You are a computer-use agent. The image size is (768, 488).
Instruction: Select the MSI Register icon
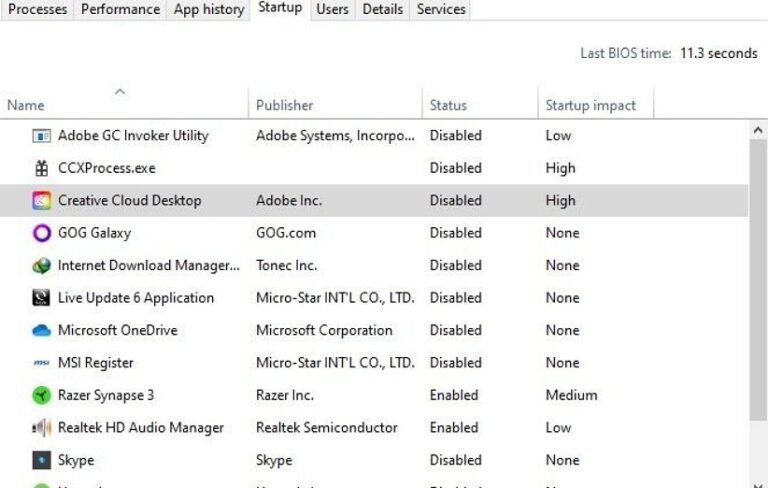tap(41, 363)
